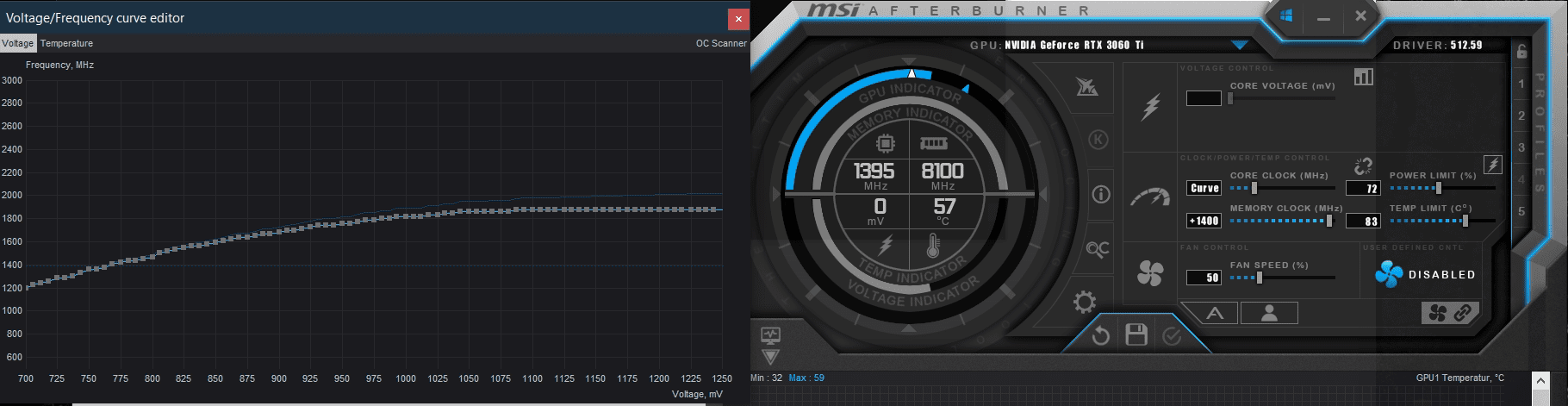The width and height of the screenshot is (1568, 406).
Task: Click the '8100 MHz' memory clock readout
Action: pos(943,175)
